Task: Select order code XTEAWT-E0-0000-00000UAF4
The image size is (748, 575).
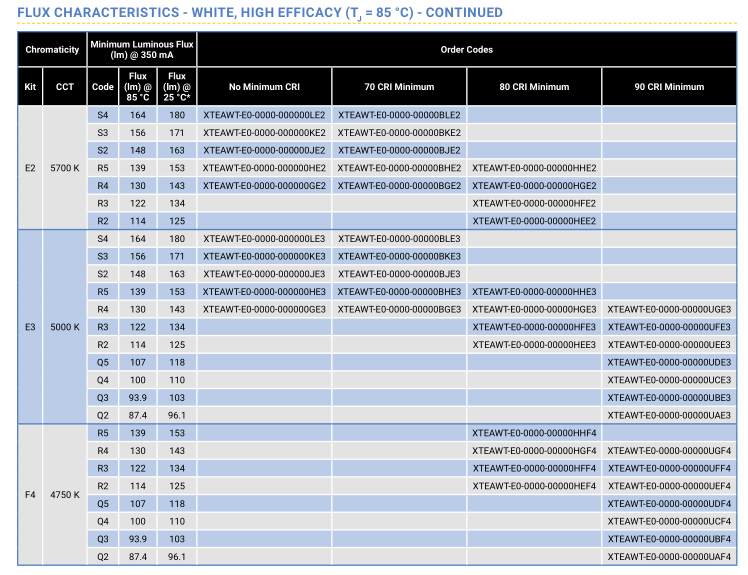Action: click(x=668, y=557)
